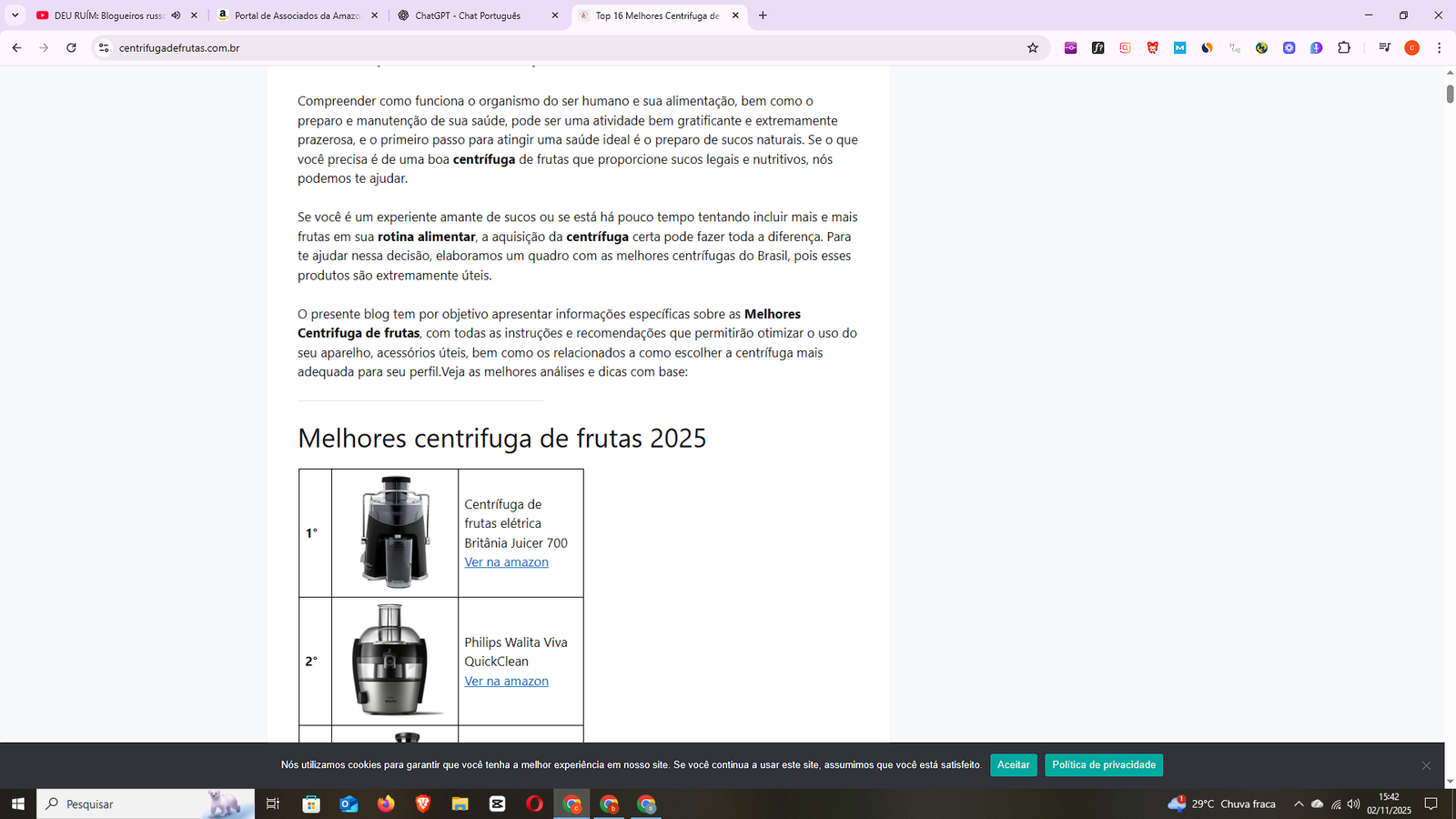Open Britânia Juicer 700 Ver na amazon link
This screenshot has width=1456, height=819.
coord(506,562)
